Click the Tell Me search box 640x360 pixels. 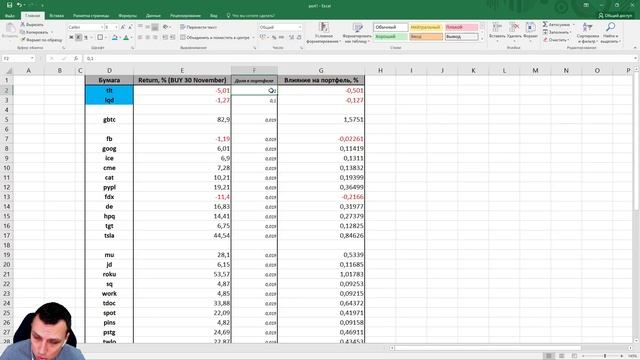[x=250, y=16]
